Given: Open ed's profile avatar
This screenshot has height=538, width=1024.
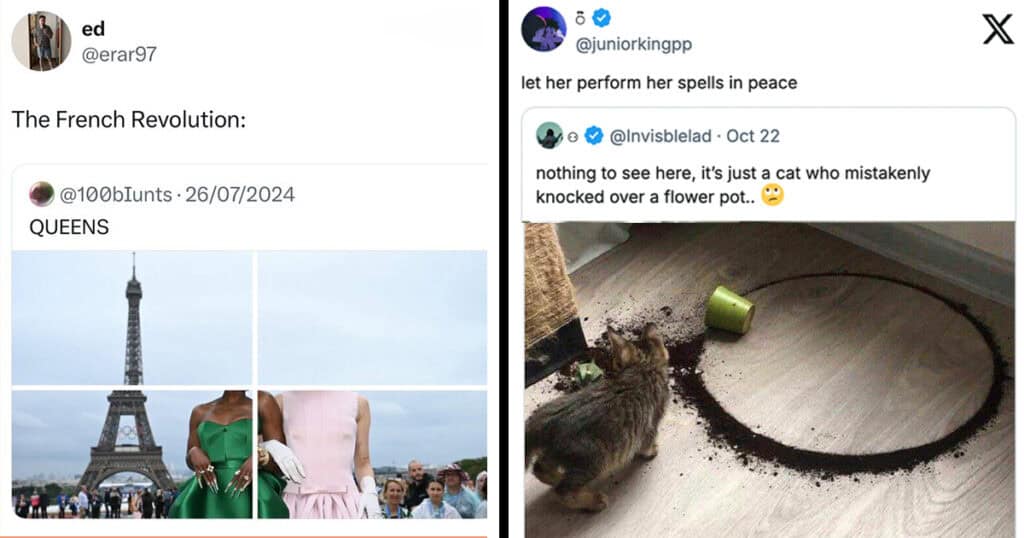Looking at the screenshot, I should point(41,41).
